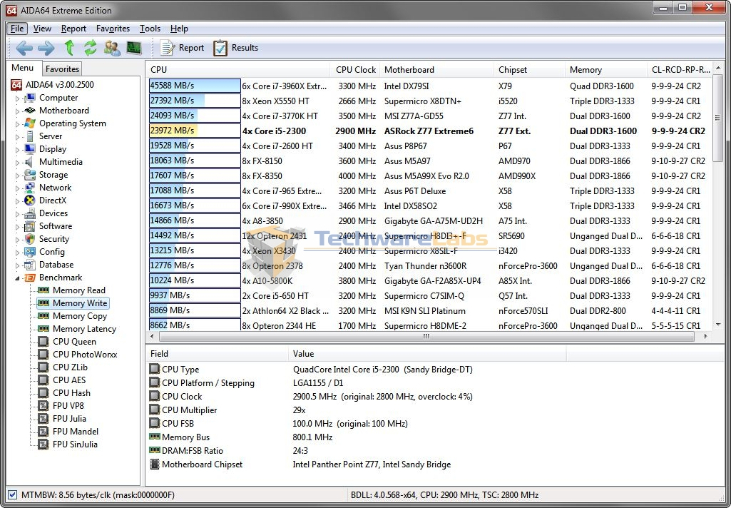Screen dimensions: 731x508
Task: Click the Back navigation arrow
Action: (24, 48)
